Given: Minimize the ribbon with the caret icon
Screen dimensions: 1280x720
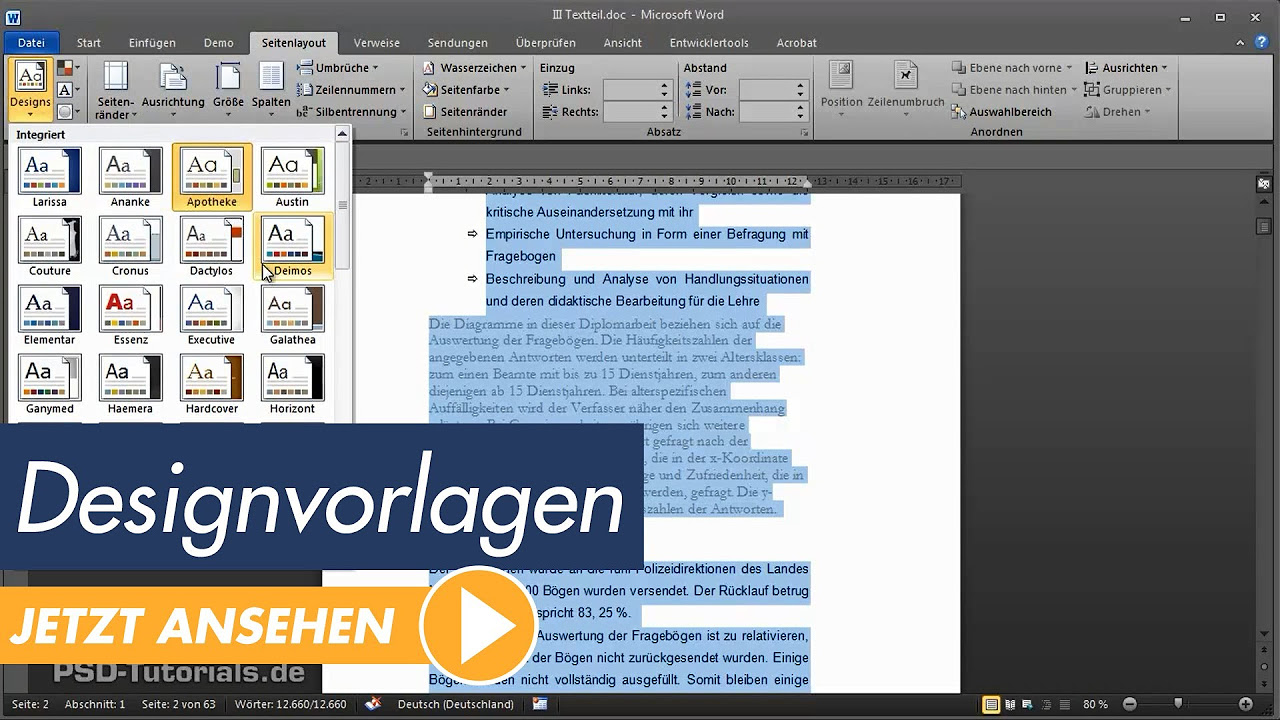Looking at the screenshot, I should (x=1240, y=42).
